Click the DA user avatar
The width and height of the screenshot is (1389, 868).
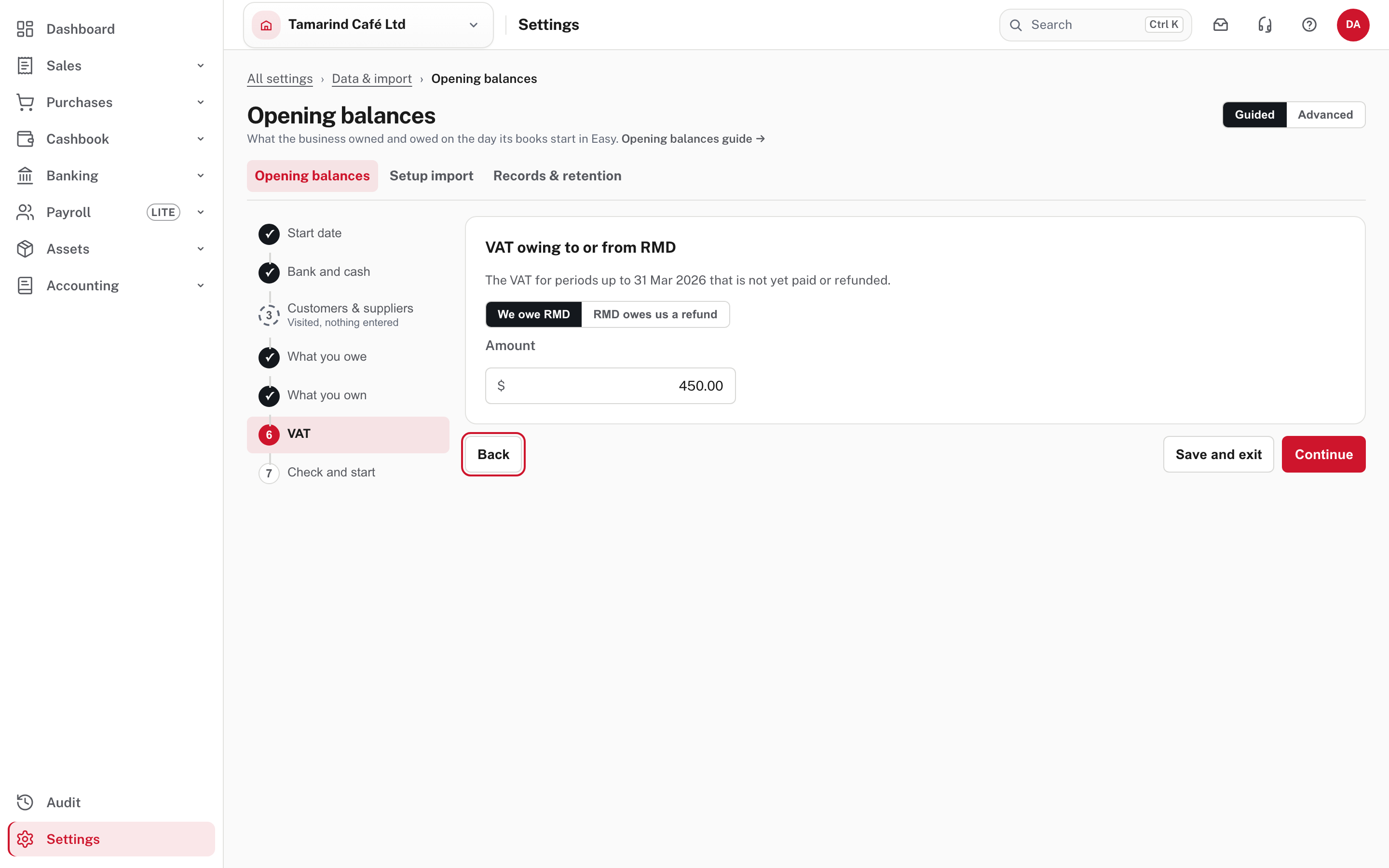tap(1353, 25)
